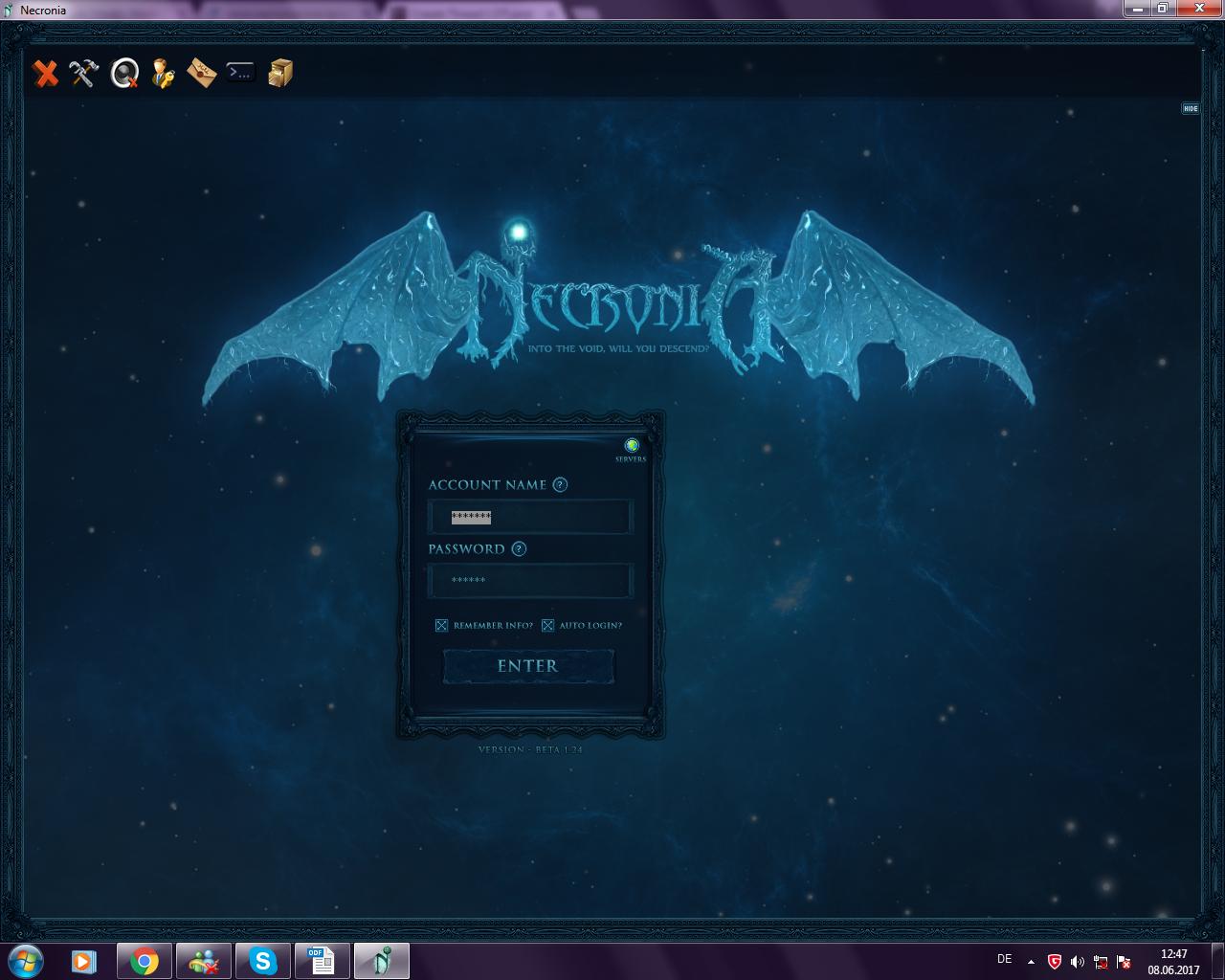Click the HIDE toolbar button
Viewport: 1225px width, 980px height.
[x=1191, y=108]
